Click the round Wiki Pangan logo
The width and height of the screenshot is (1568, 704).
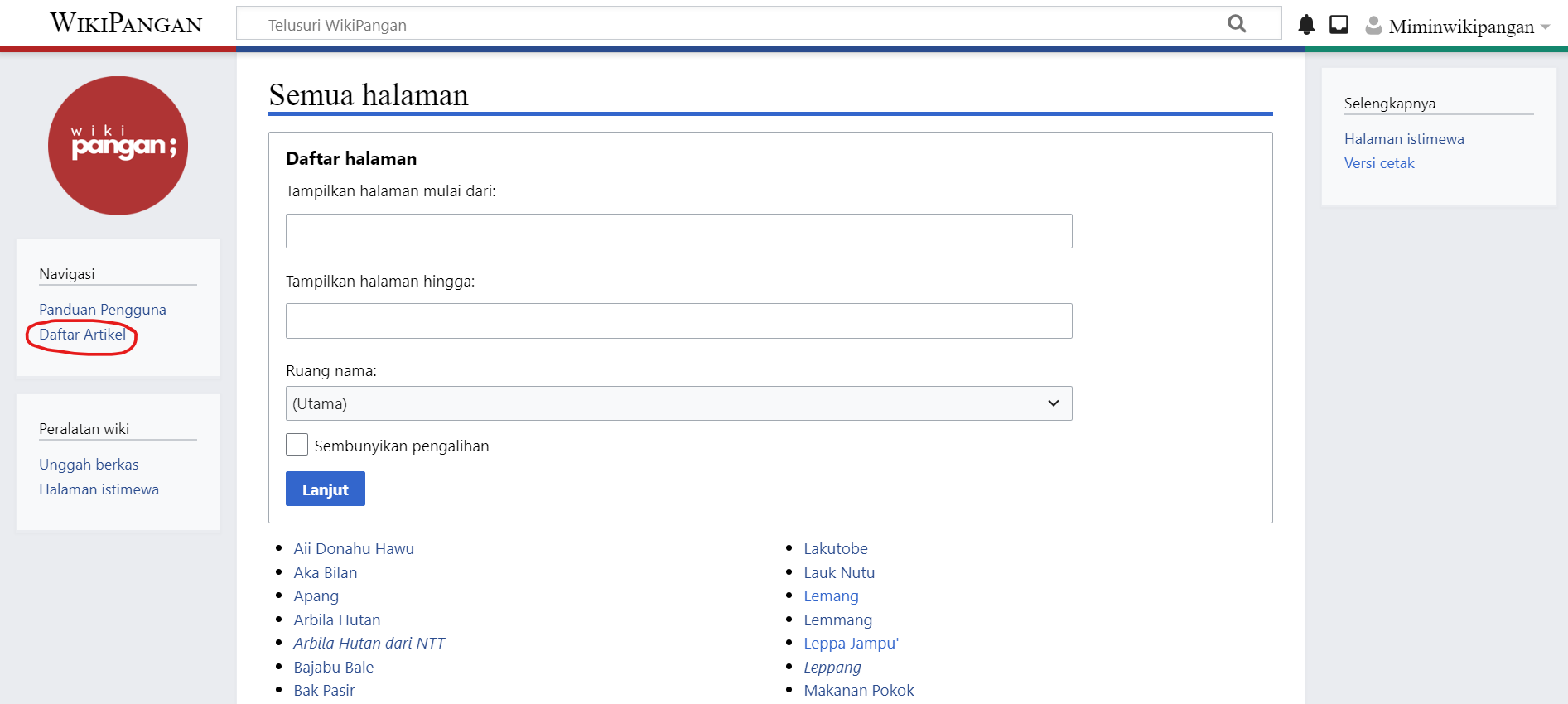point(118,146)
